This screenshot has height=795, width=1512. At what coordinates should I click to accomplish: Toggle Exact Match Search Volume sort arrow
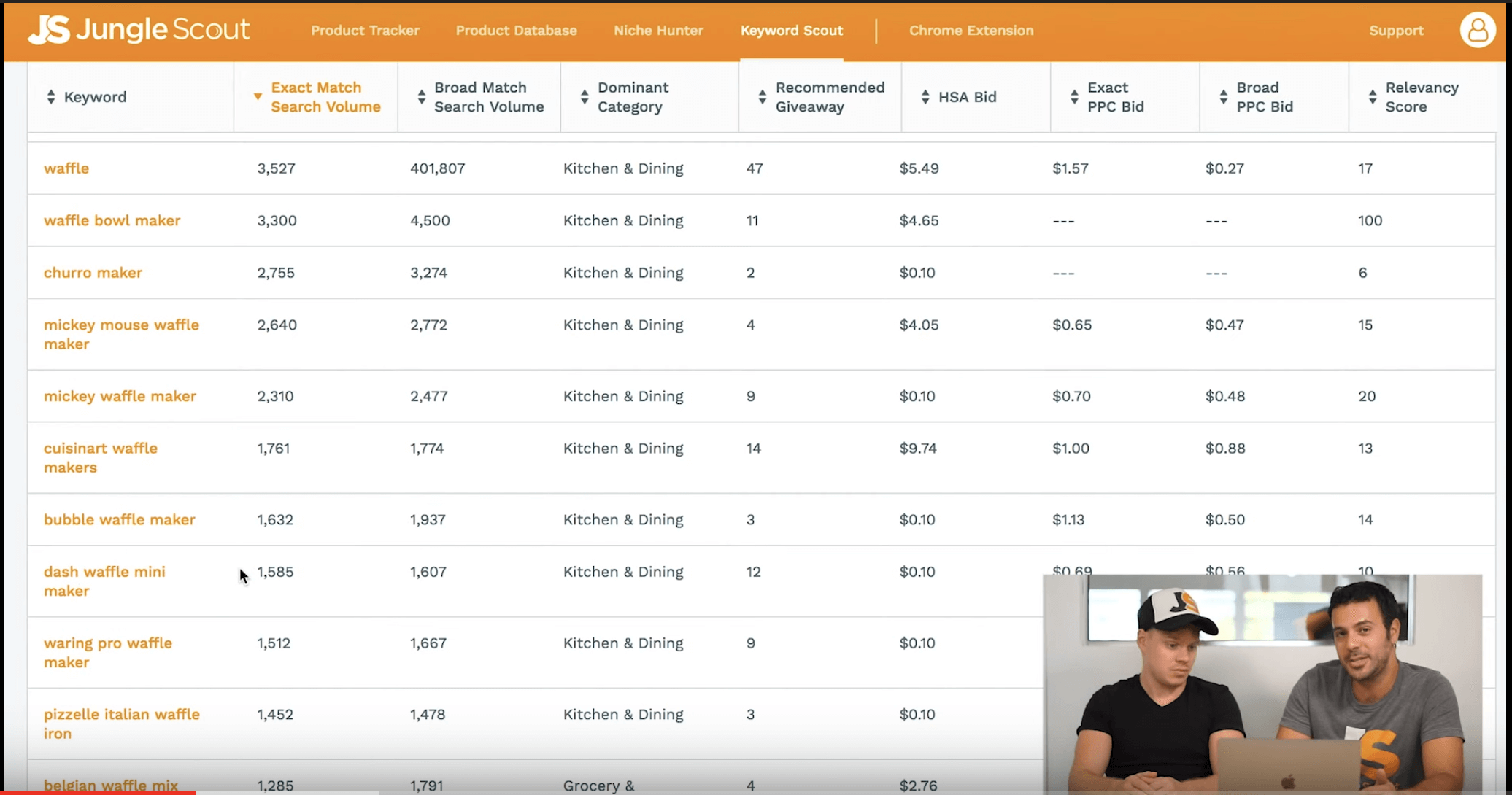coord(257,96)
